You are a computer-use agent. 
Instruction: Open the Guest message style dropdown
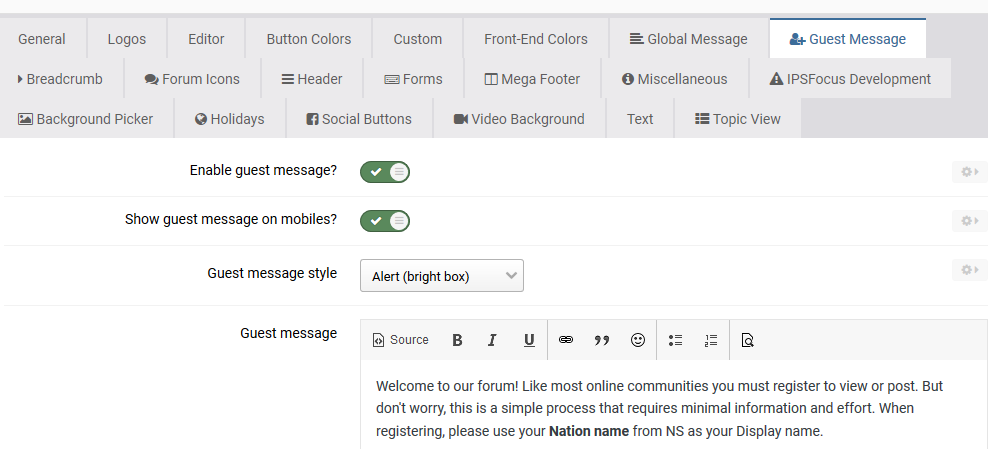pos(442,276)
